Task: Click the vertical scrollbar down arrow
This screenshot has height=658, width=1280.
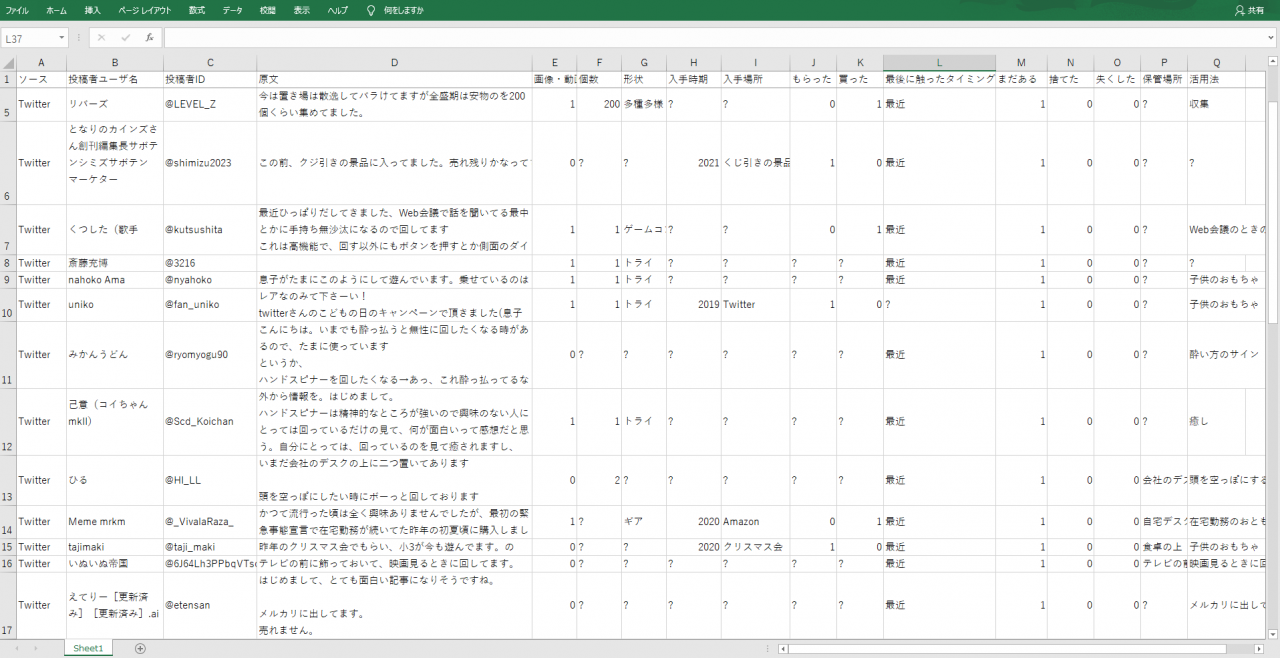Action: coord(1273,633)
